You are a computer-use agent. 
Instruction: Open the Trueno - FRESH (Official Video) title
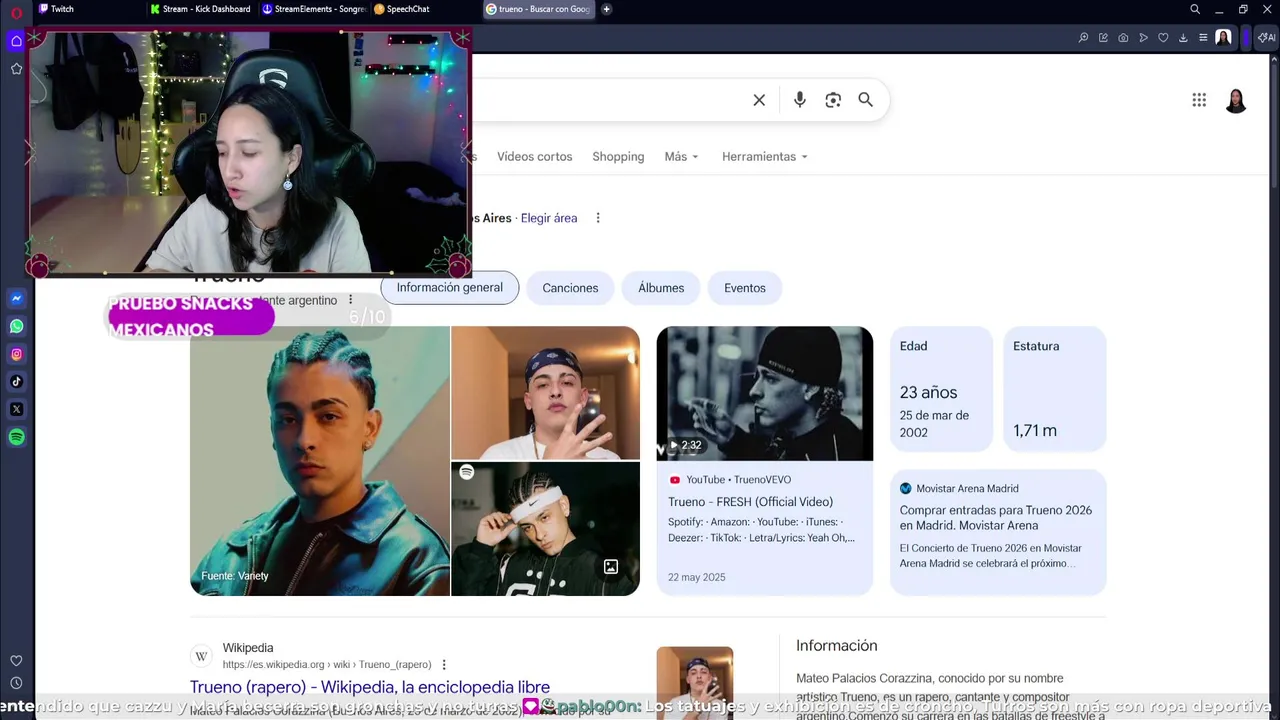pos(750,502)
